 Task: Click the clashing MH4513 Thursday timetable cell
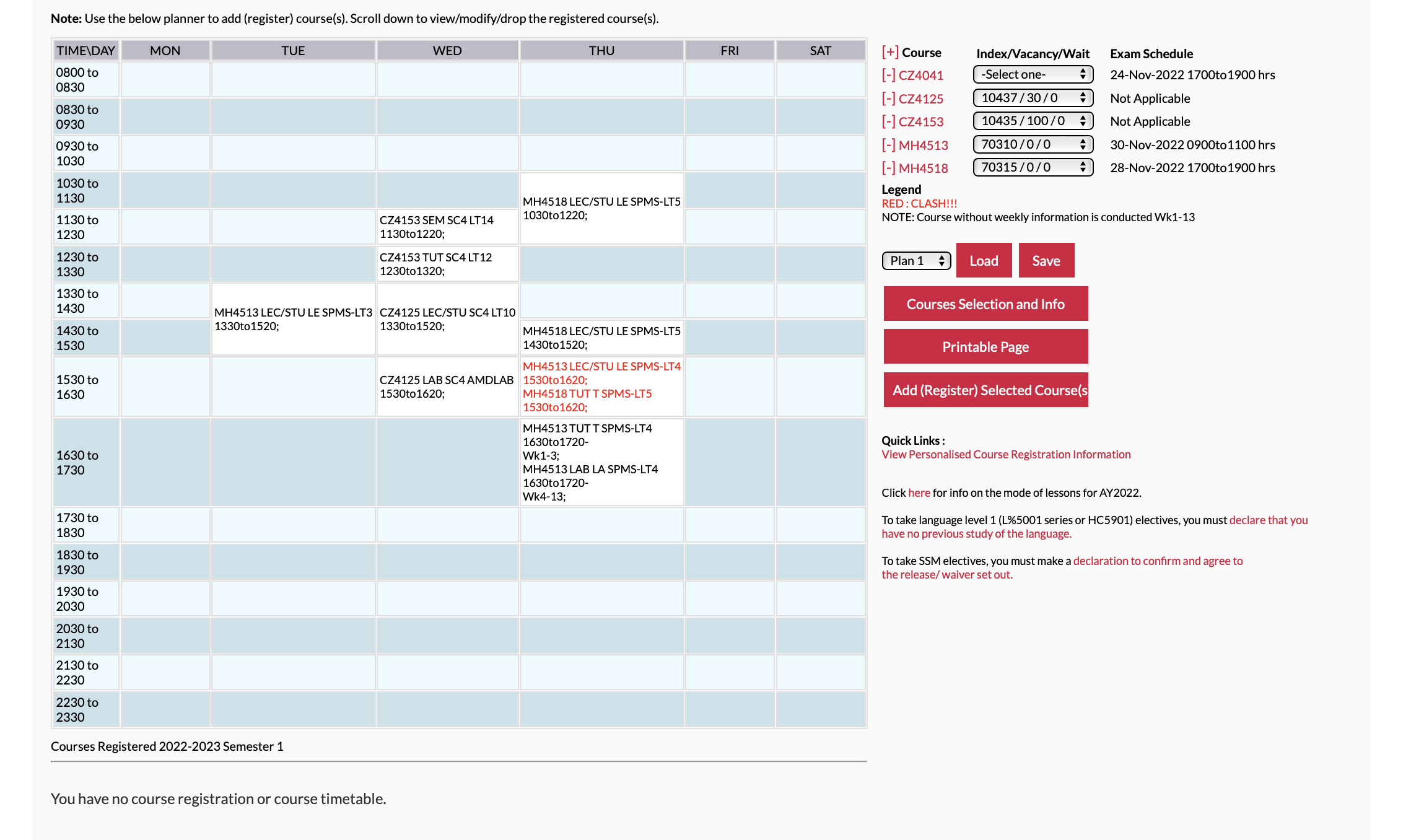[x=601, y=373]
